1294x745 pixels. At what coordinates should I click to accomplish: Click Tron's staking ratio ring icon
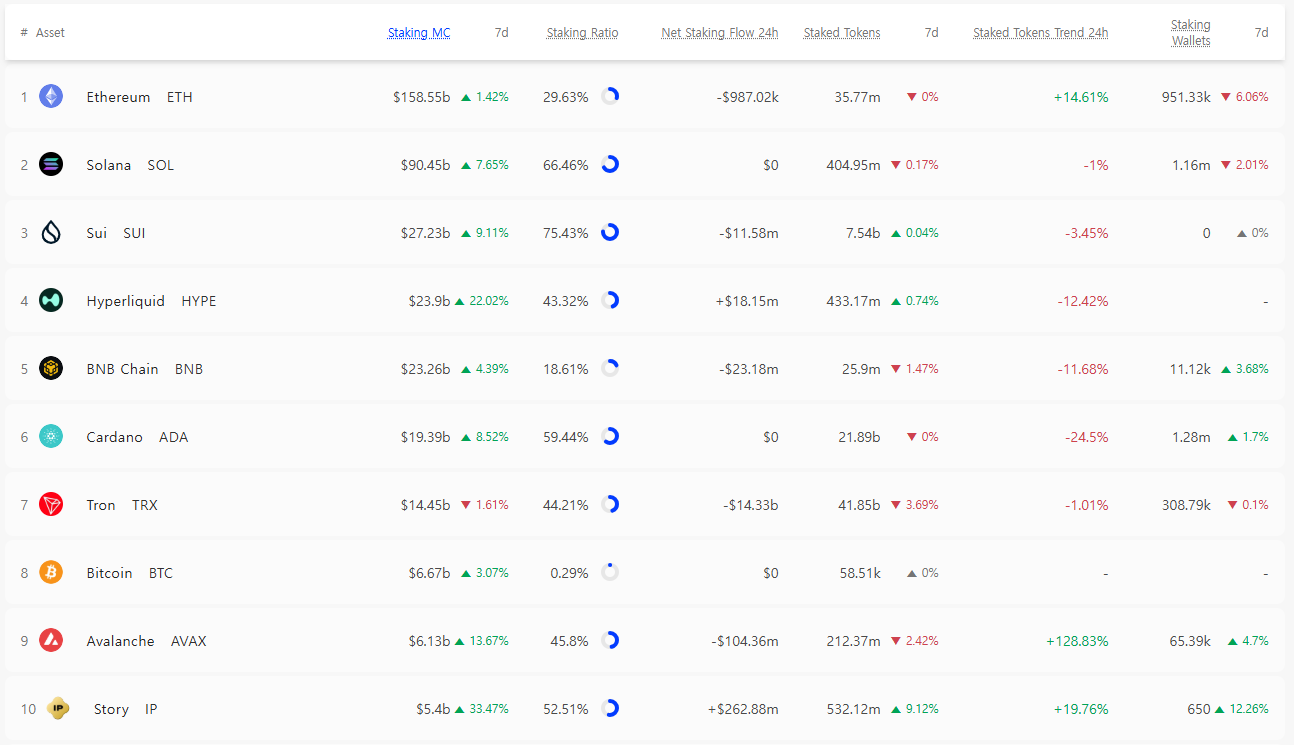610,504
